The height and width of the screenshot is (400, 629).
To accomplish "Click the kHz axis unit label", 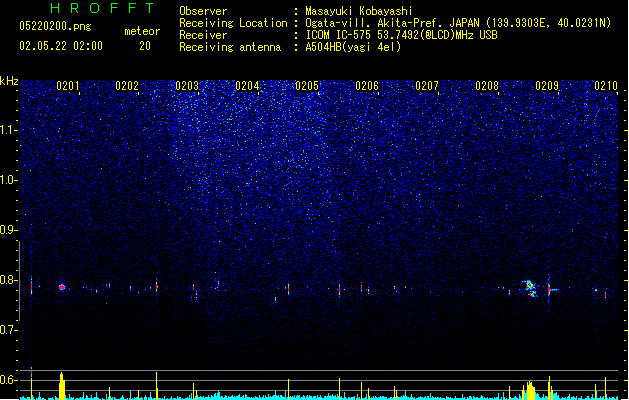I will point(9,81).
